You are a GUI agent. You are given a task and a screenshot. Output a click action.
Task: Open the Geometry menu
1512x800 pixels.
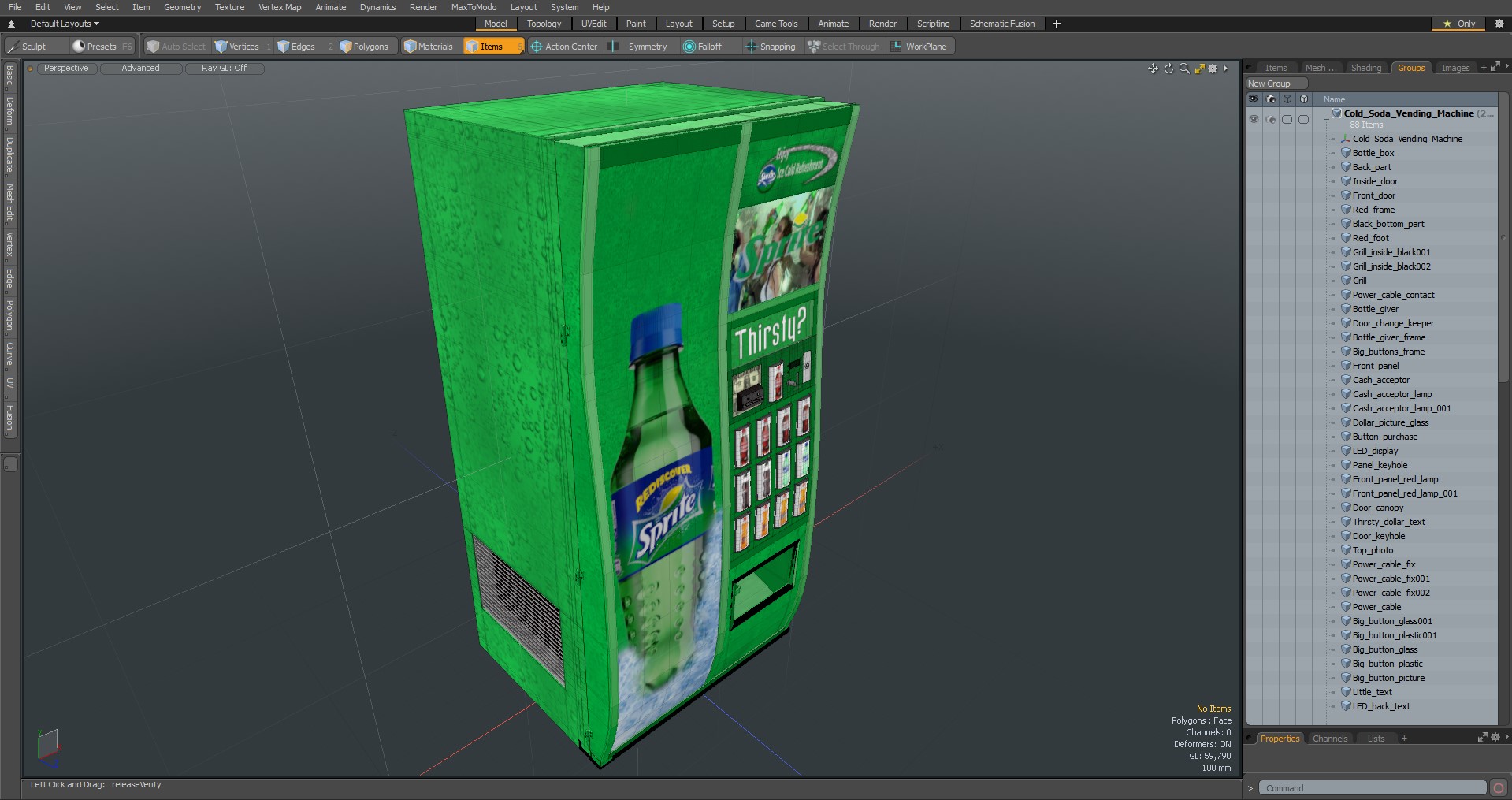click(182, 7)
